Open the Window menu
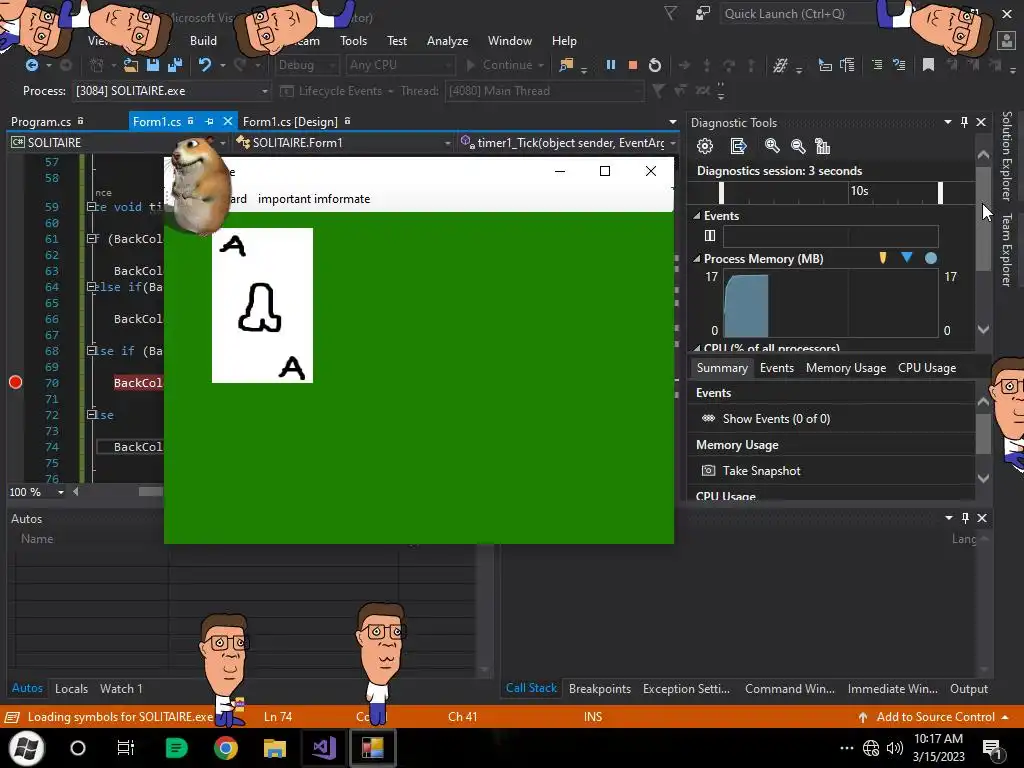The width and height of the screenshot is (1024, 768). 509,40
